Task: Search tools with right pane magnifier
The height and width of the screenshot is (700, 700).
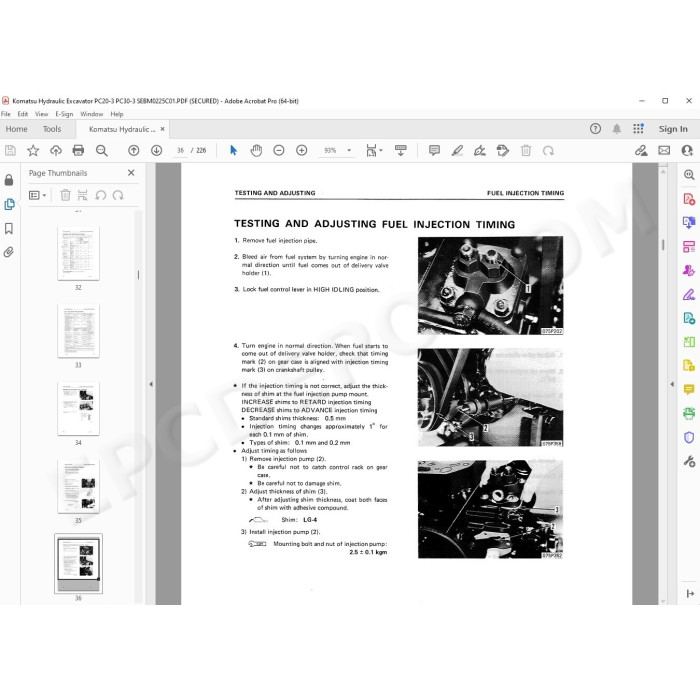Action: tap(689, 175)
